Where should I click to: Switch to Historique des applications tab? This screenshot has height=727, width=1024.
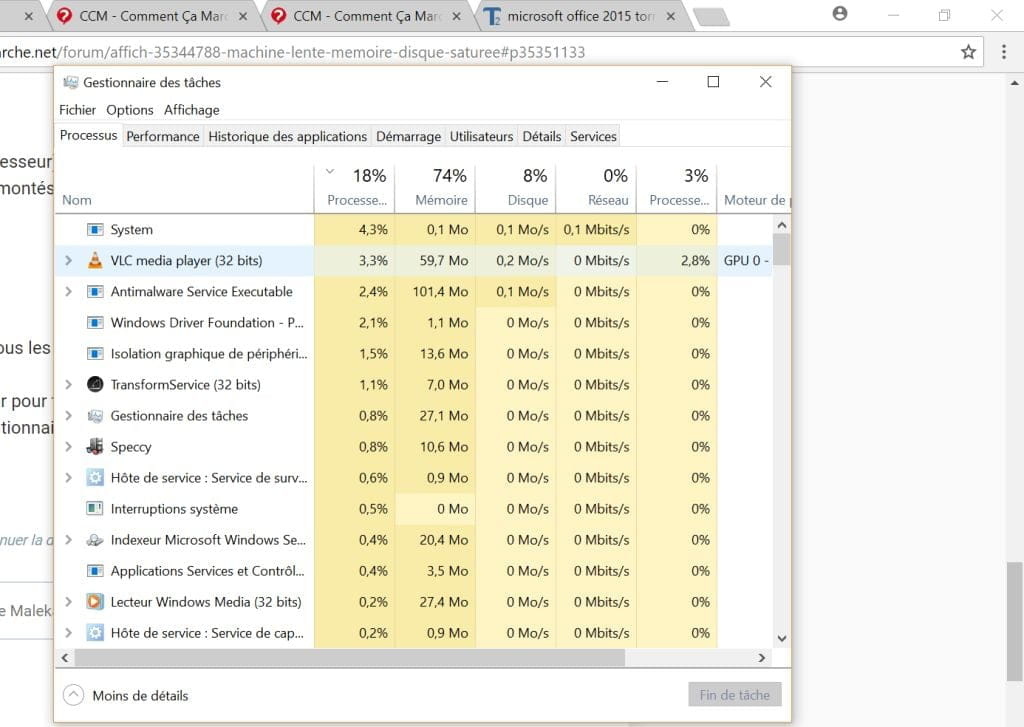[287, 137]
